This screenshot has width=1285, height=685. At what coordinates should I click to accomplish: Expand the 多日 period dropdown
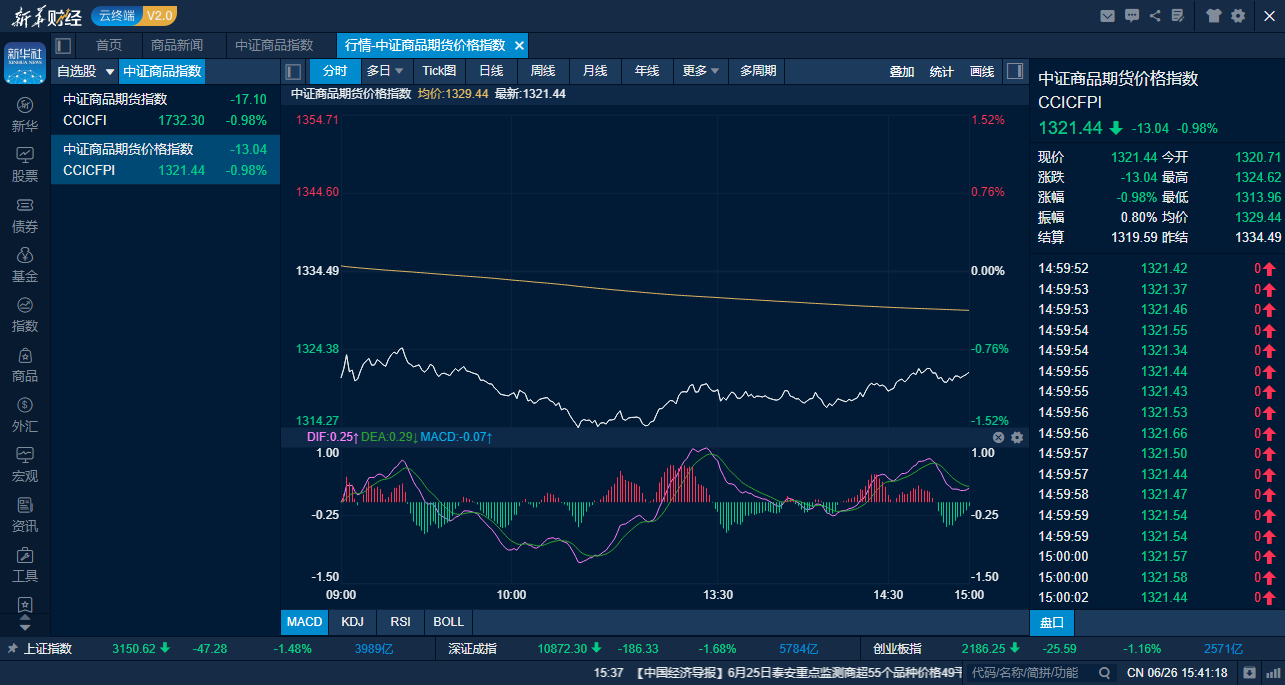coord(385,71)
